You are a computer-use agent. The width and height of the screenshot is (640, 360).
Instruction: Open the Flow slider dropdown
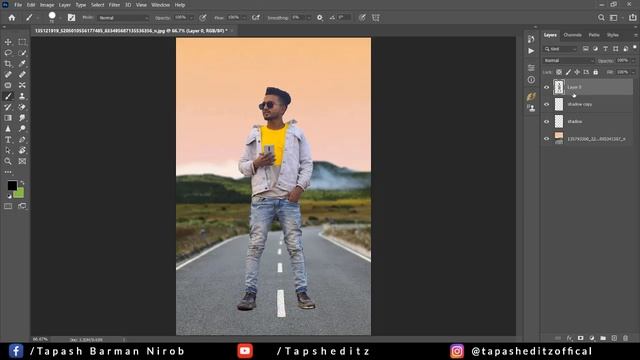pyautogui.click(x=244, y=18)
